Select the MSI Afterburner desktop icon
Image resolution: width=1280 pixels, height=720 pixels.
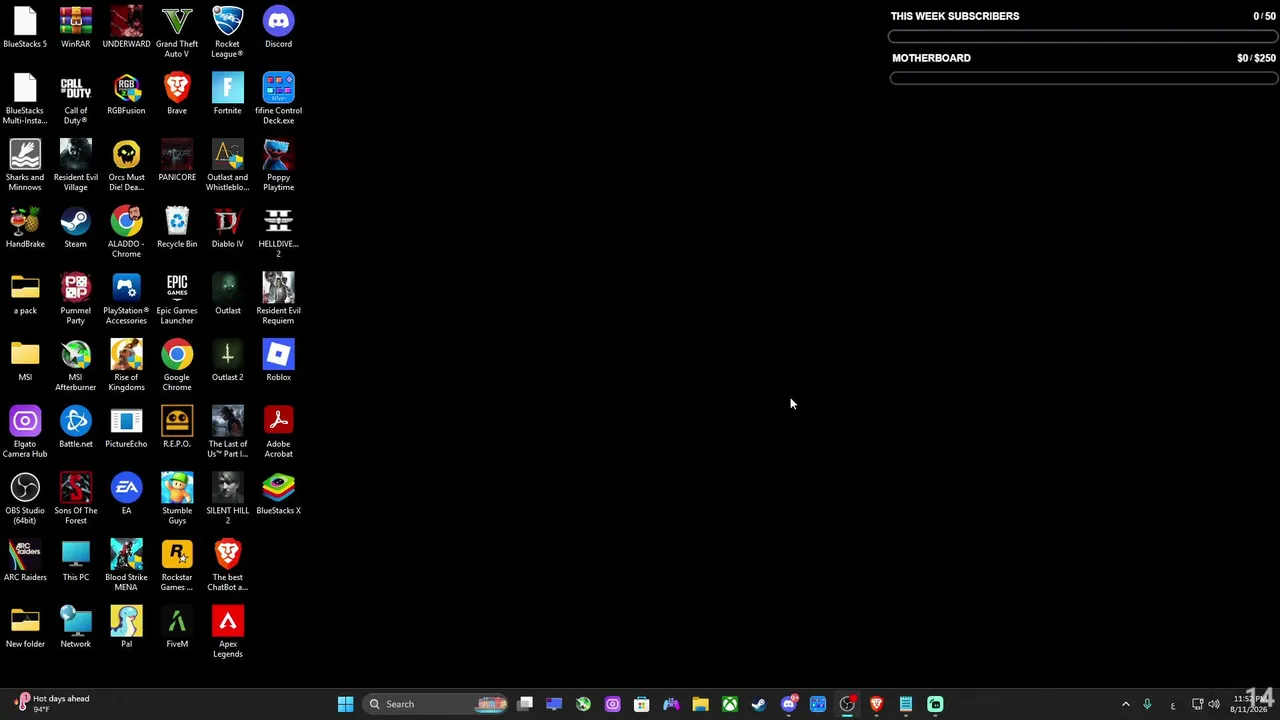pyautogui.click(x=75, y=366)
